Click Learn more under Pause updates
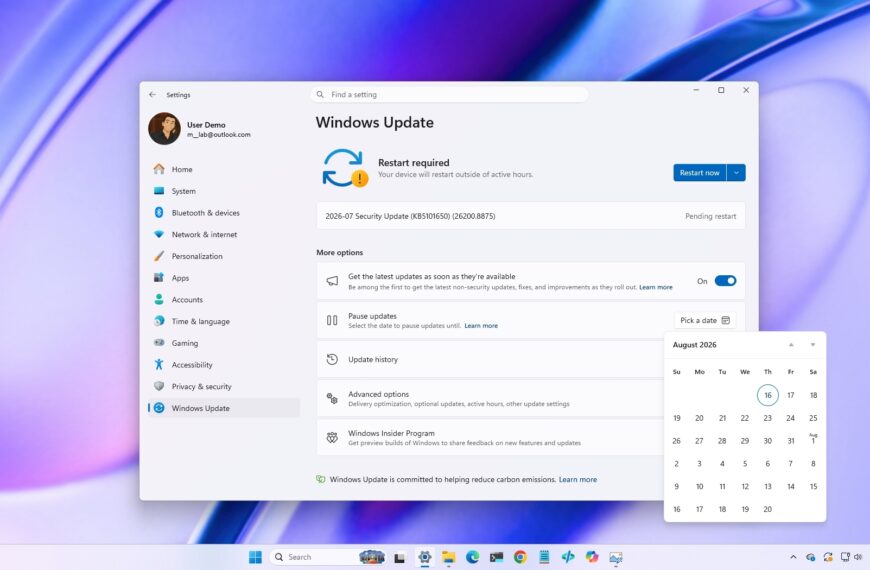Viewport: 870px width, 570px height. [481, 326]
